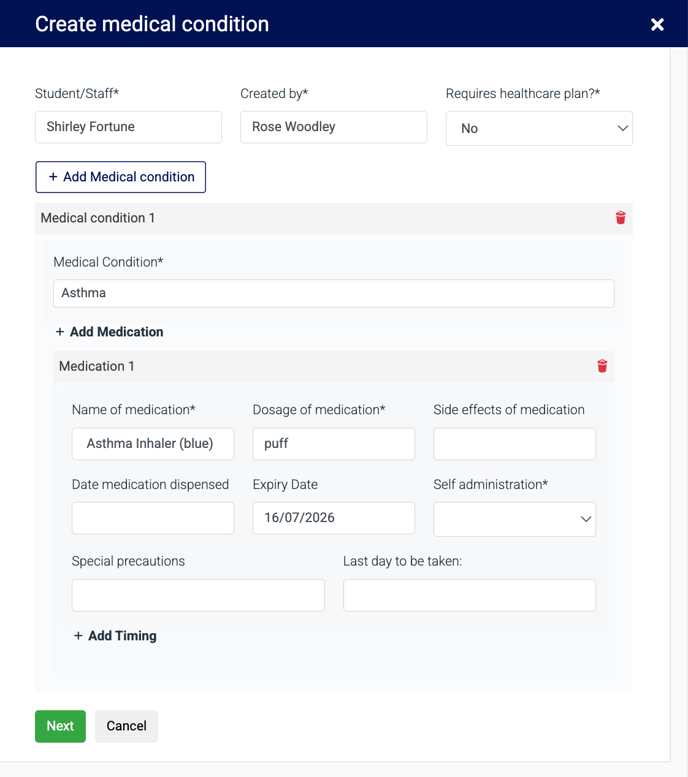Click Date medication dispensed field
This screenshot has width=688, height=777.
153,518
